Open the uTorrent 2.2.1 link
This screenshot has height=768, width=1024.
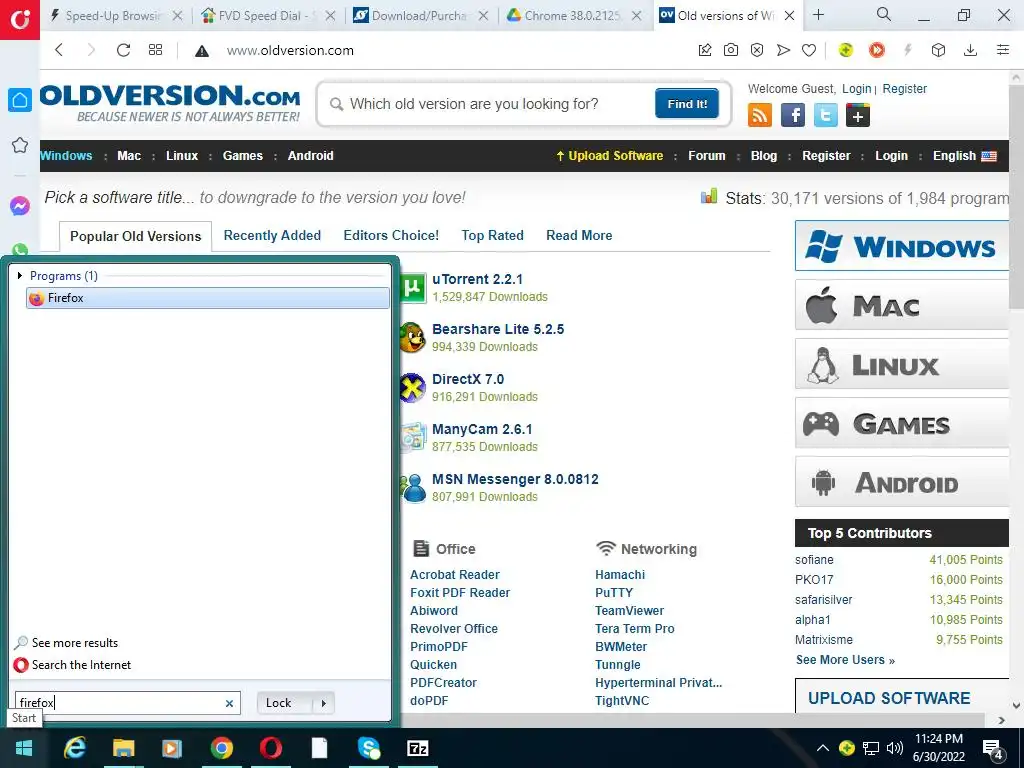[x=477, y=279]
